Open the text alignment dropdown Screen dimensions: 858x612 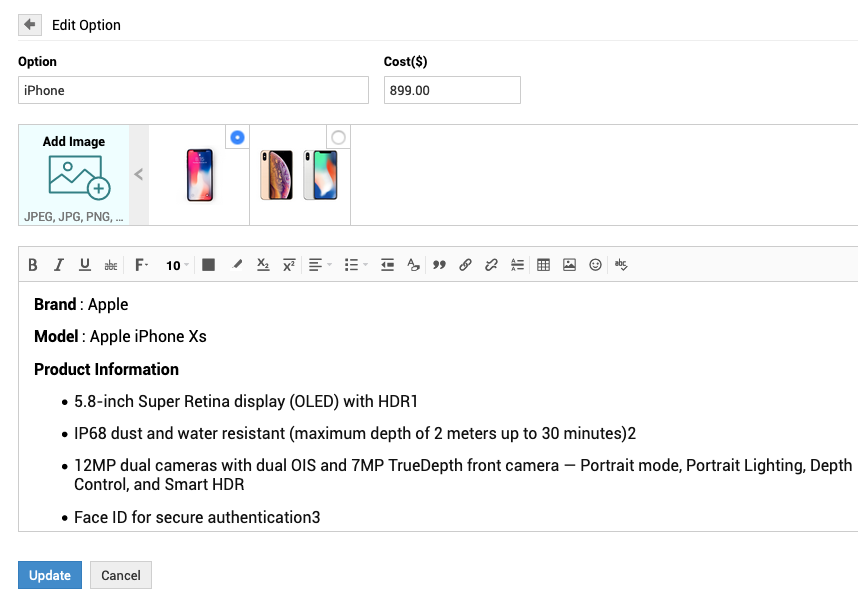coord(320,265)
